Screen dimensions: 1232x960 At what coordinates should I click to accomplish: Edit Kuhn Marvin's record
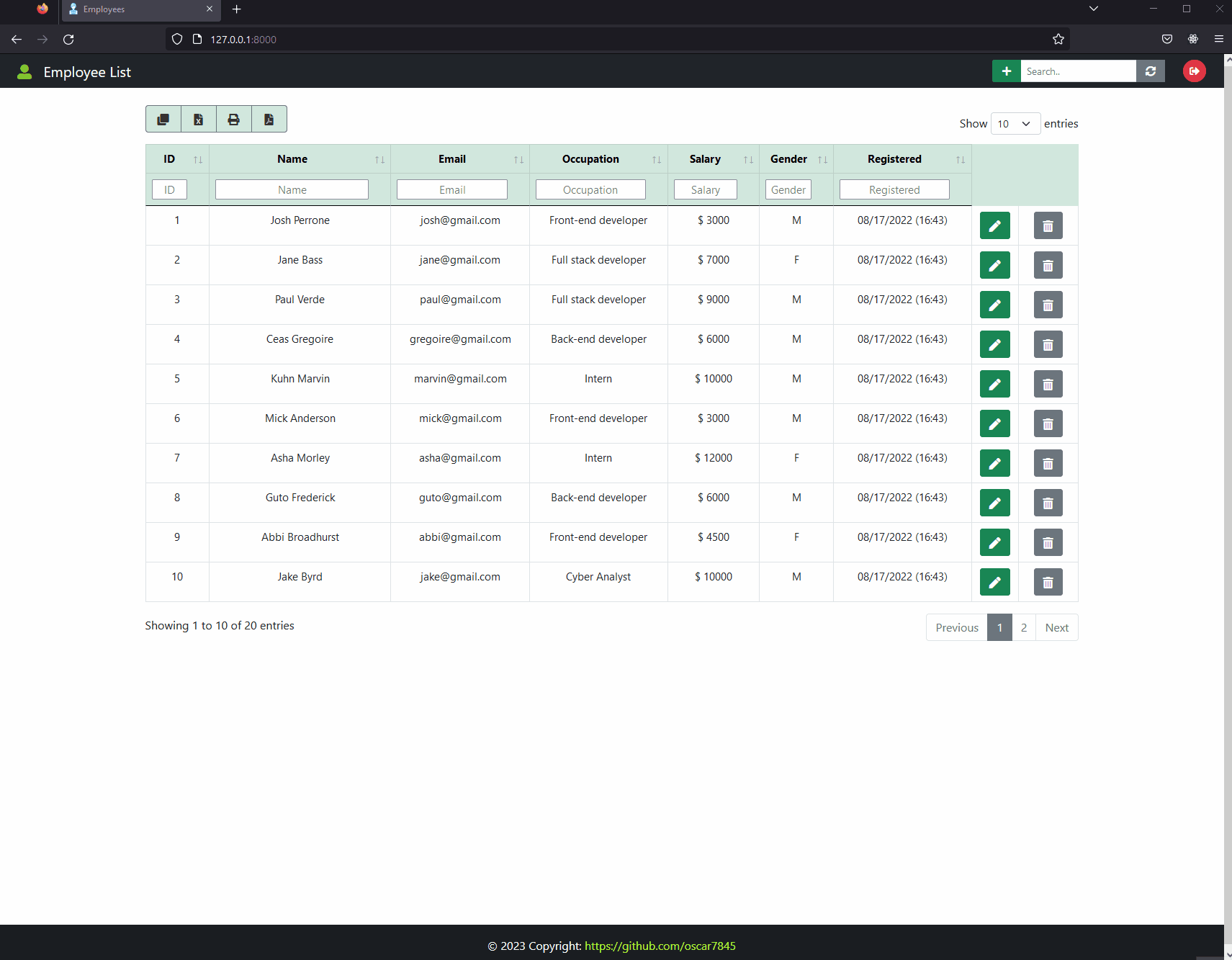click(x=994, y=384)
